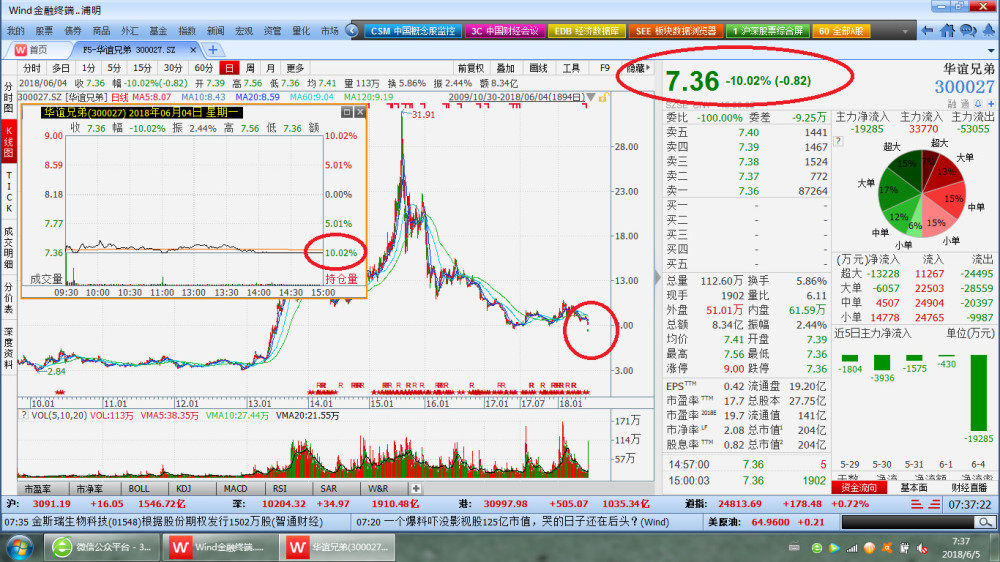
Task: Click the search magnifier icon at bottom right
Action: (985, 522)
